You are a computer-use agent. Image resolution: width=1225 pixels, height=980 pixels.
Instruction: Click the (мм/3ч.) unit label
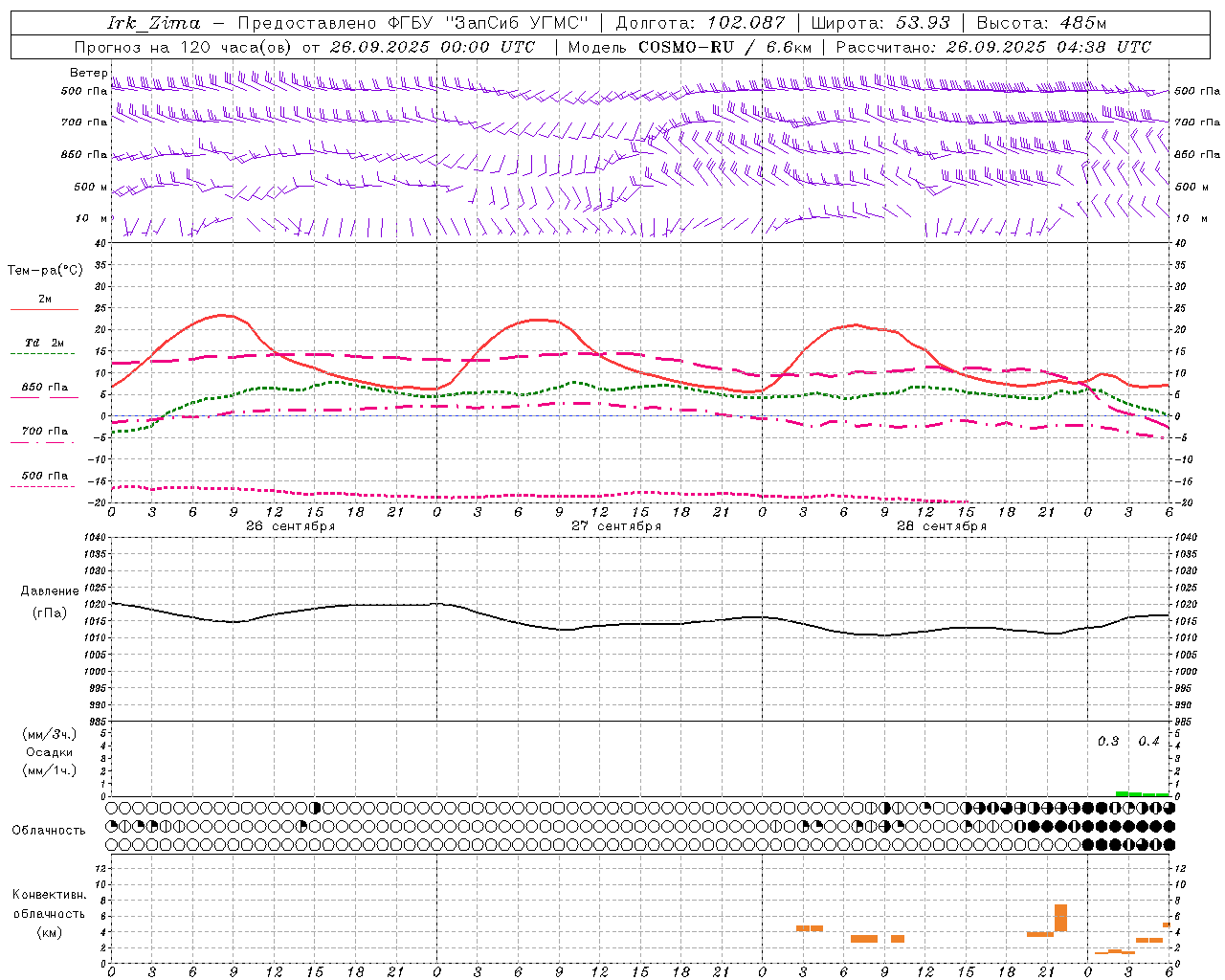pyautogui.click(x=50, y=734)
